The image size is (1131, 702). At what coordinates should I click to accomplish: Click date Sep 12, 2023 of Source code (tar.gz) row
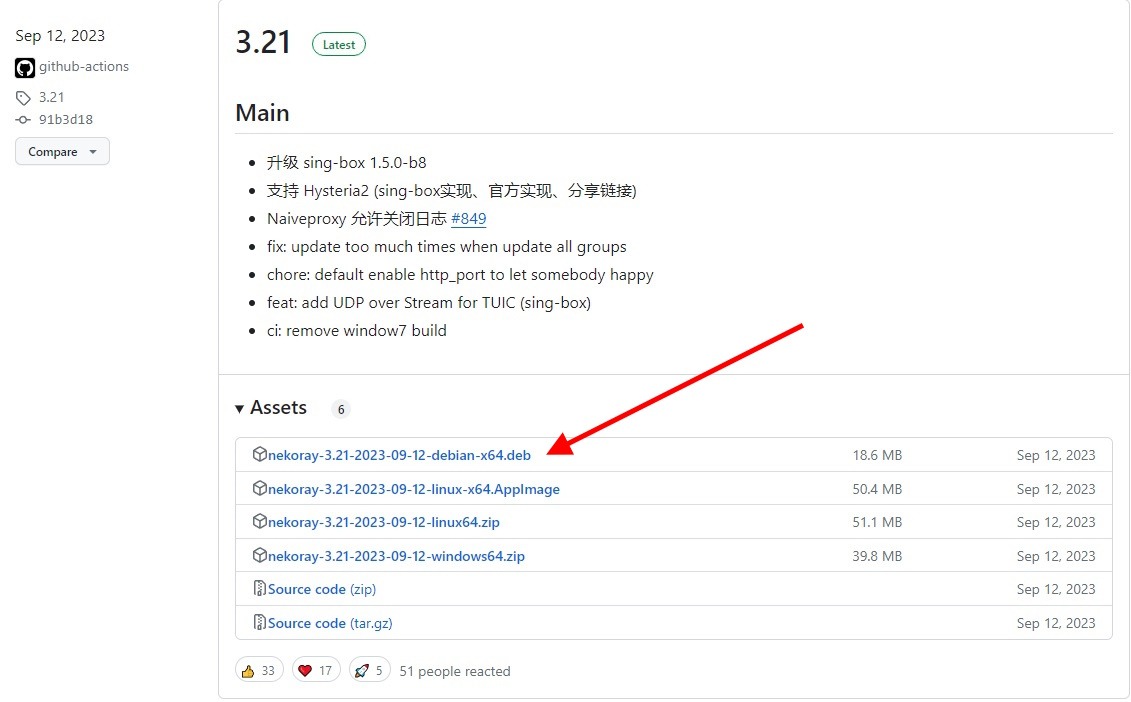tap(1056, 623)
